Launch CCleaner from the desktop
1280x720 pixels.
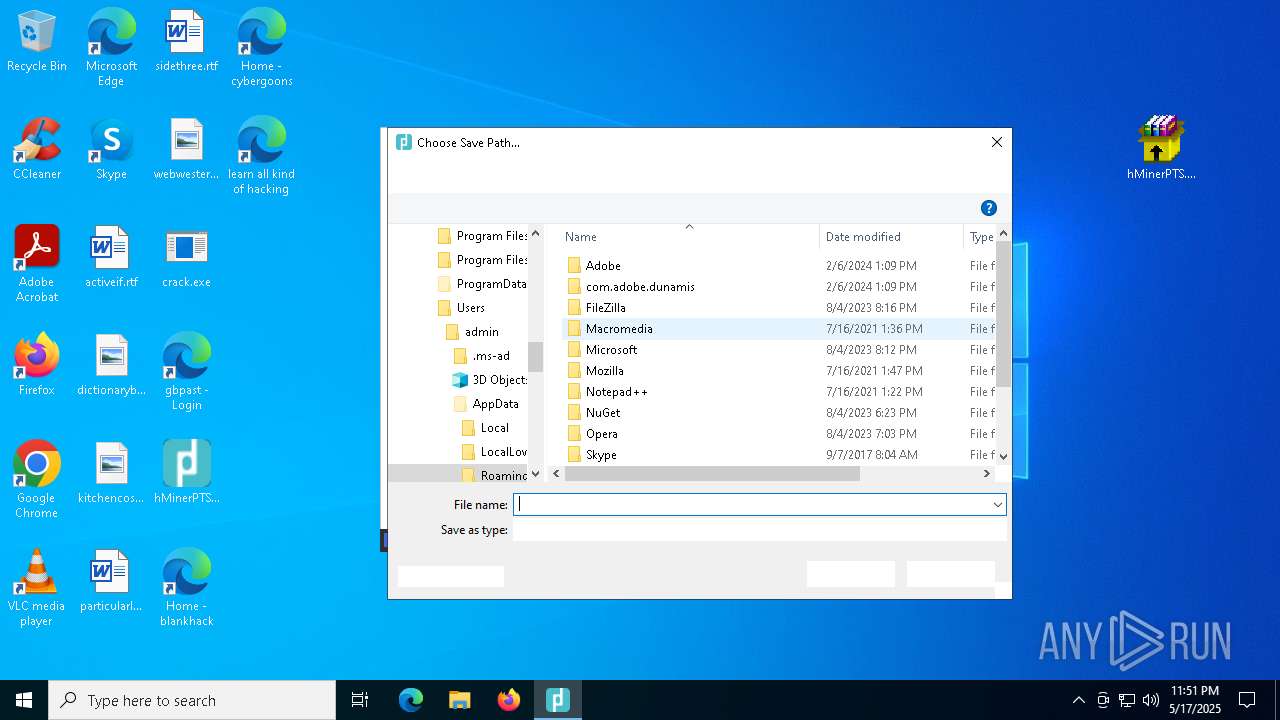tap(37, 150)
